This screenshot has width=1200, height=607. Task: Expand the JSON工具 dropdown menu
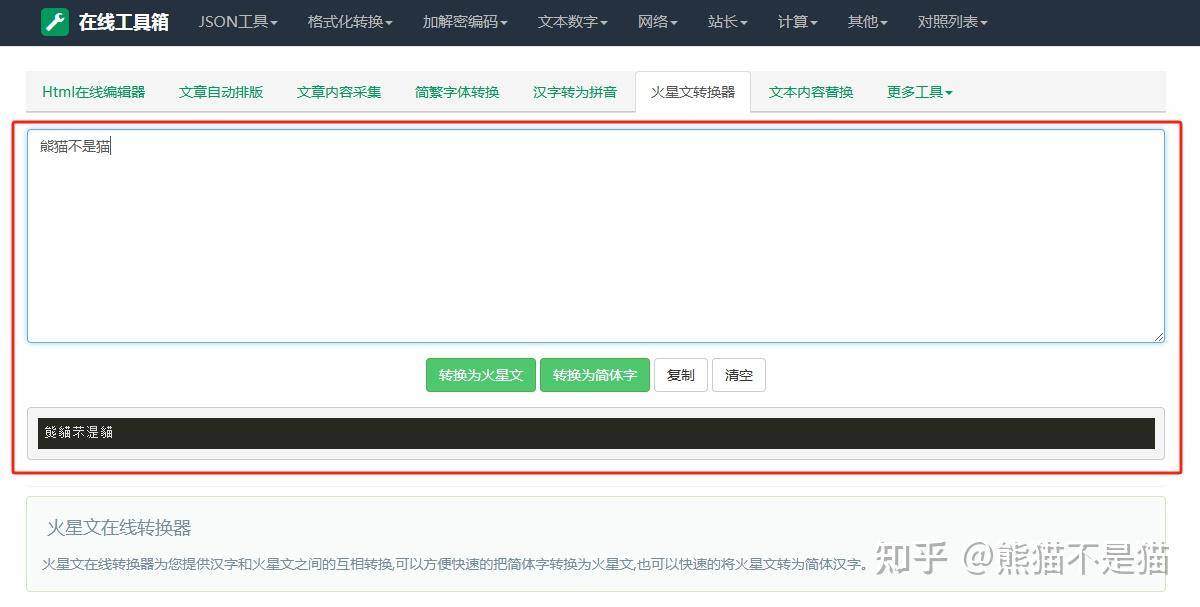tap(238, 22)
